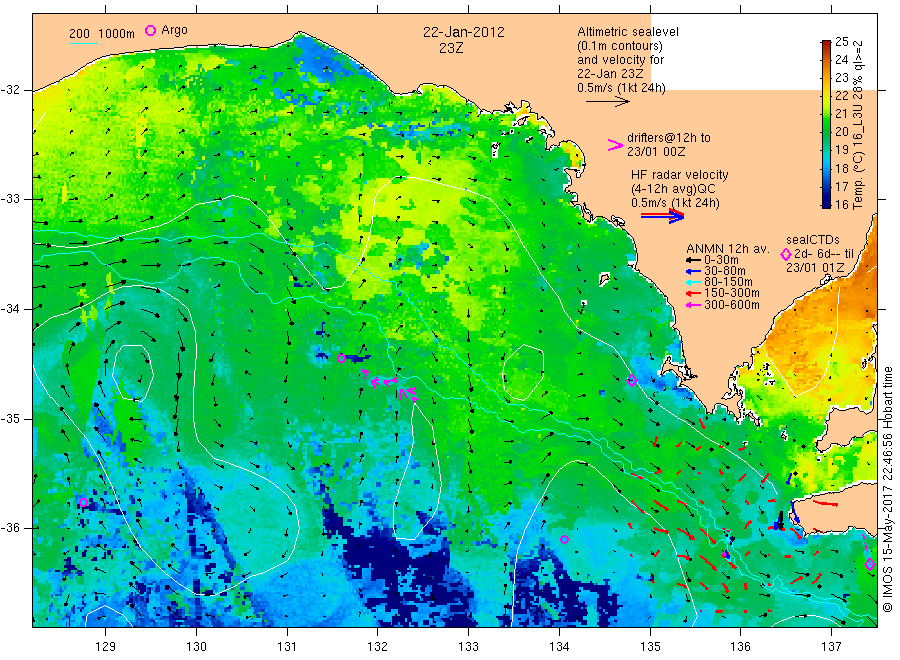The image size is (900, 660).
Task: Click the IMOS copyright timestamp text
Action: [x=888, y=490]
